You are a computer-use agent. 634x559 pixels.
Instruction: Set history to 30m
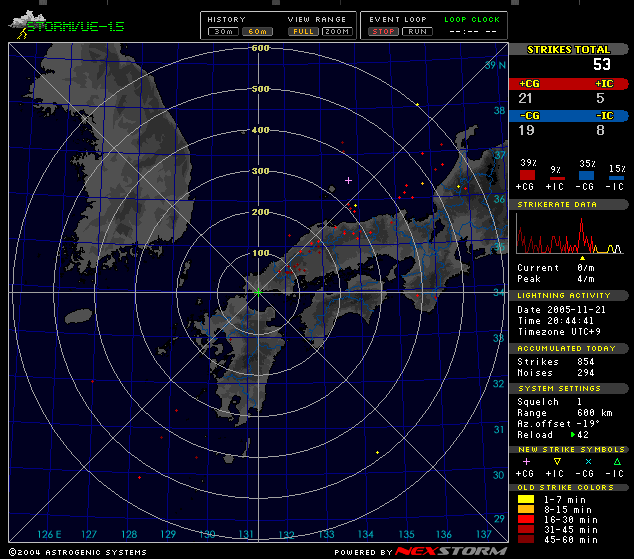click(222, 32)
